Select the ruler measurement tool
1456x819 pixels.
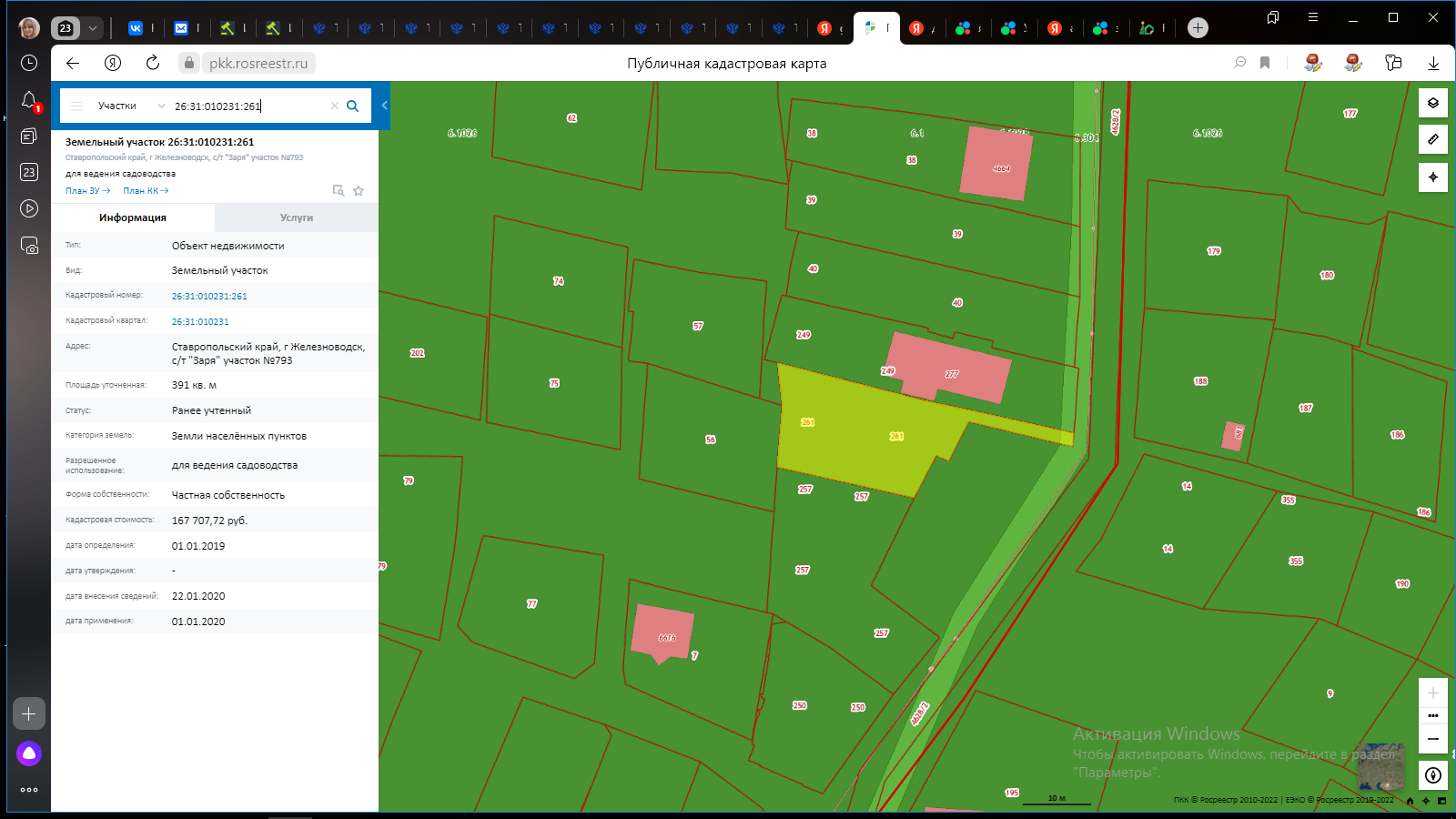click(x=1433, y=139)
